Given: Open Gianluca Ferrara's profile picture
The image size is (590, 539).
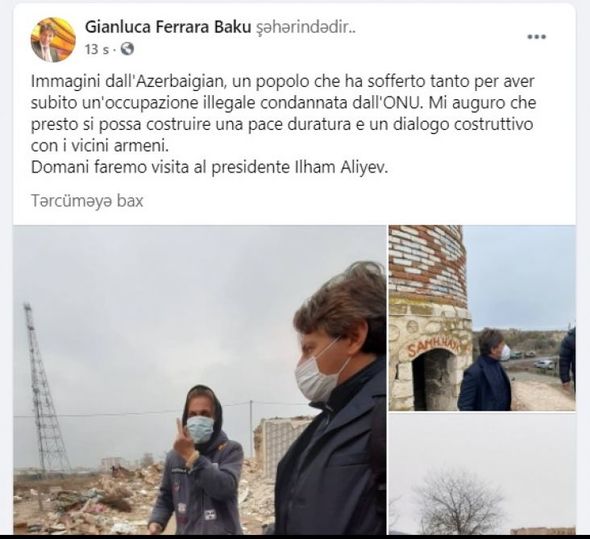Looking at the screenshot, I should (53, 40).
